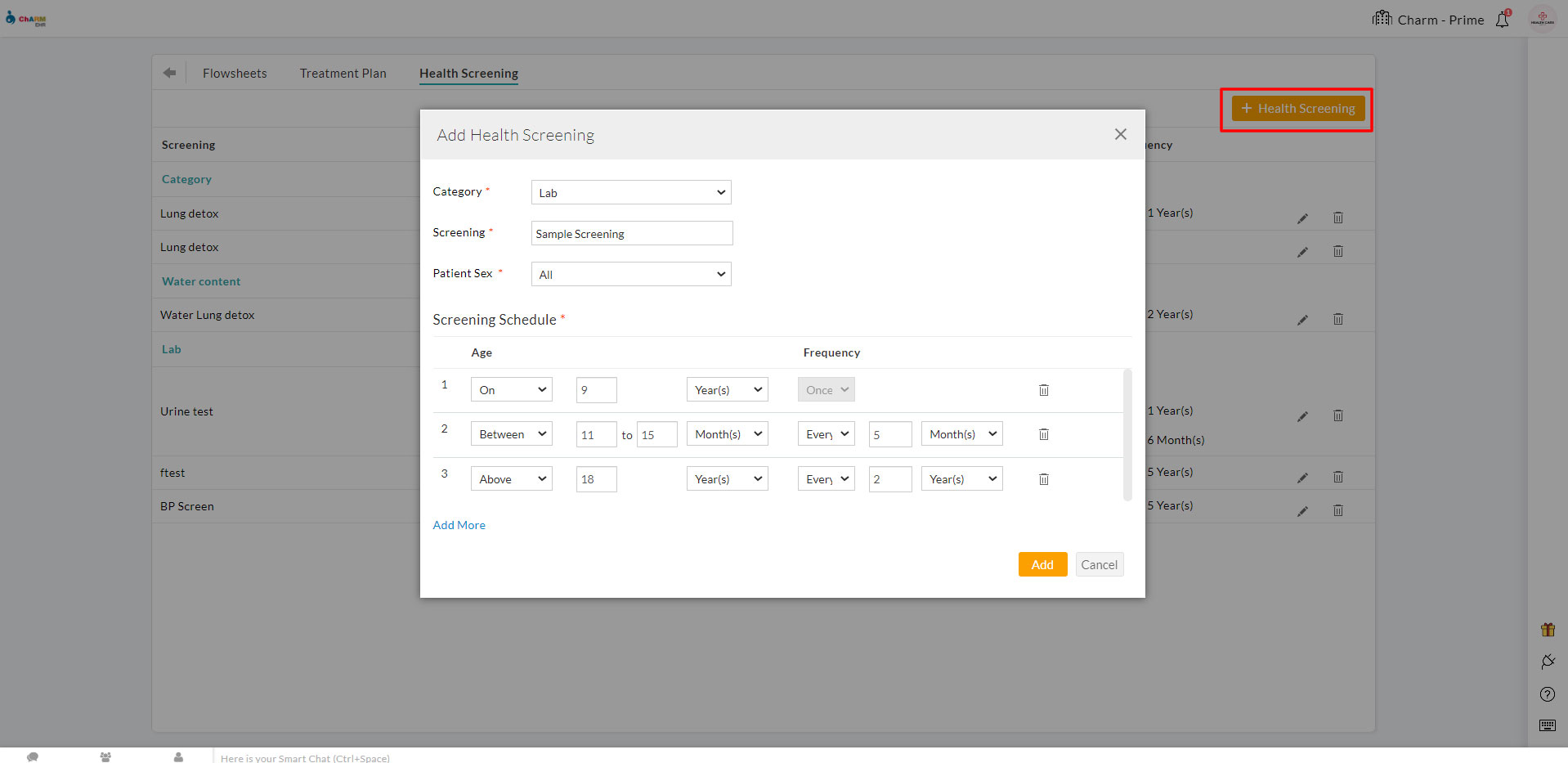Switch to the Treatment Plan tab

(343, 74)
